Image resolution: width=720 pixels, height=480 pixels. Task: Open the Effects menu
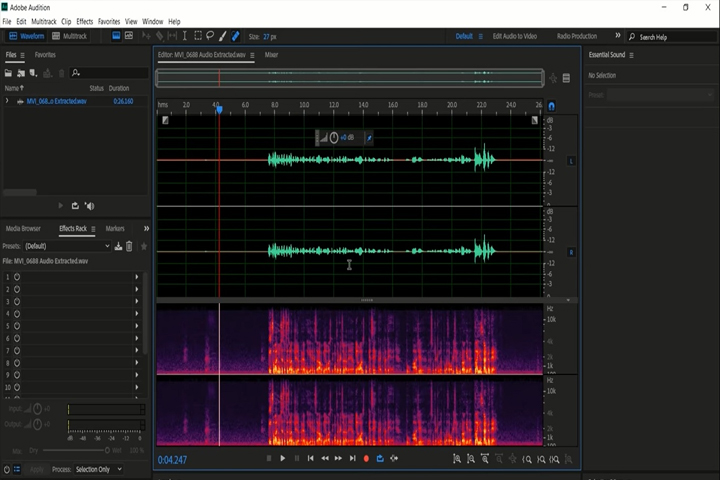point(84,22)
